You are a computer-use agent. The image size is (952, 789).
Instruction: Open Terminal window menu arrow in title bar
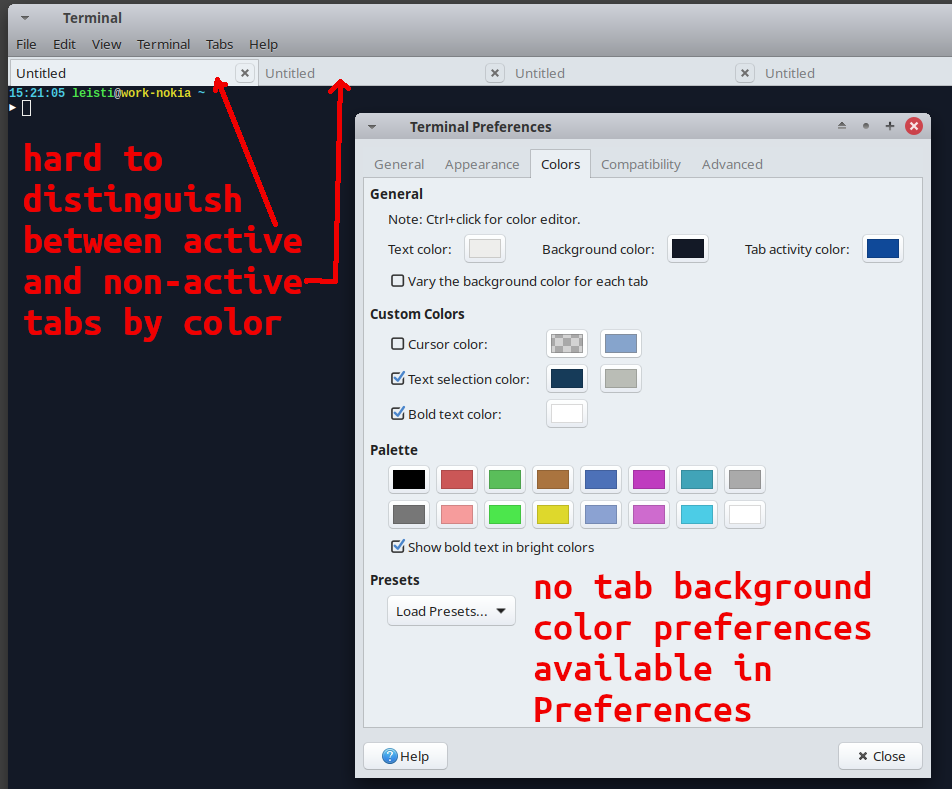point(25,18)
